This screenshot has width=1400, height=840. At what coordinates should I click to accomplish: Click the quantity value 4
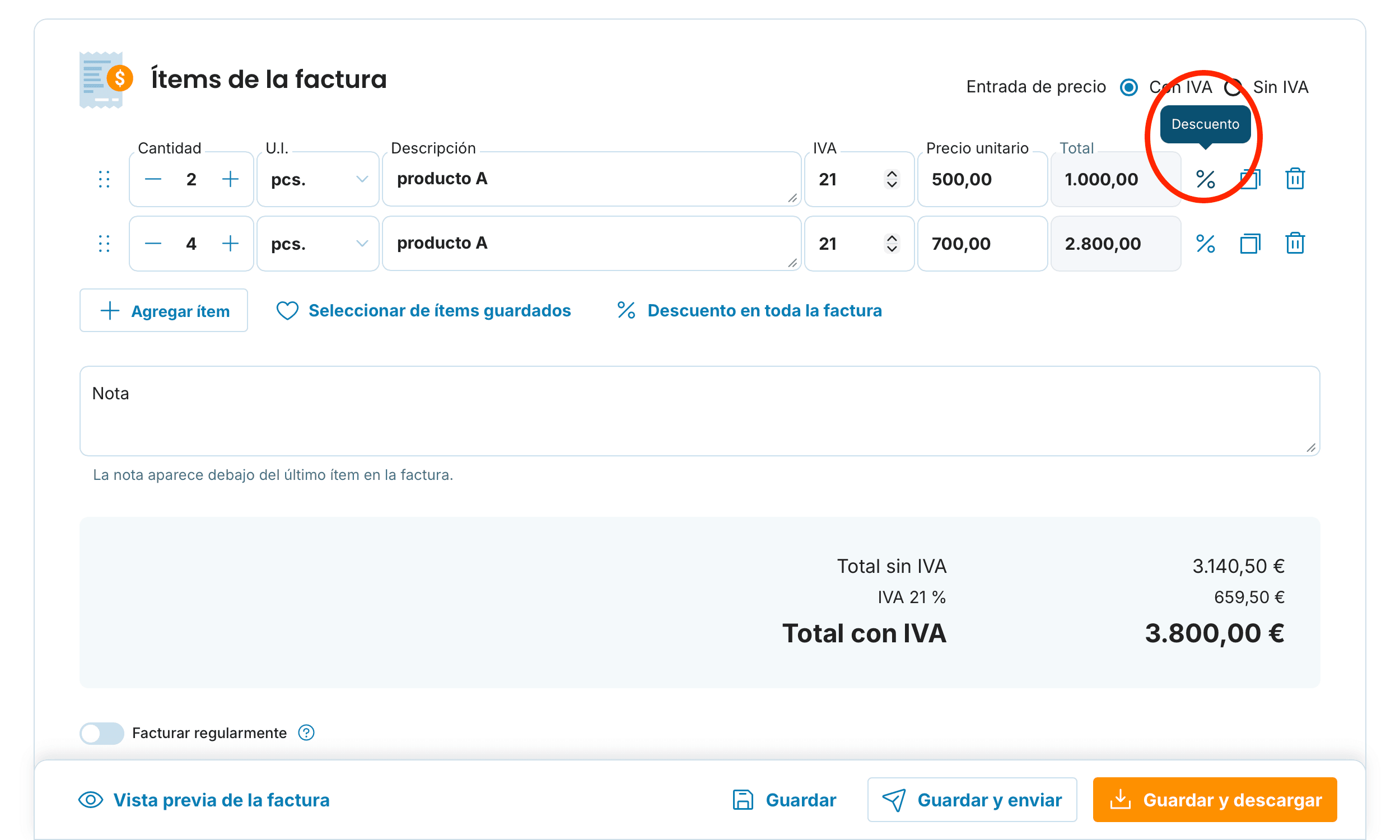point(192,244)
